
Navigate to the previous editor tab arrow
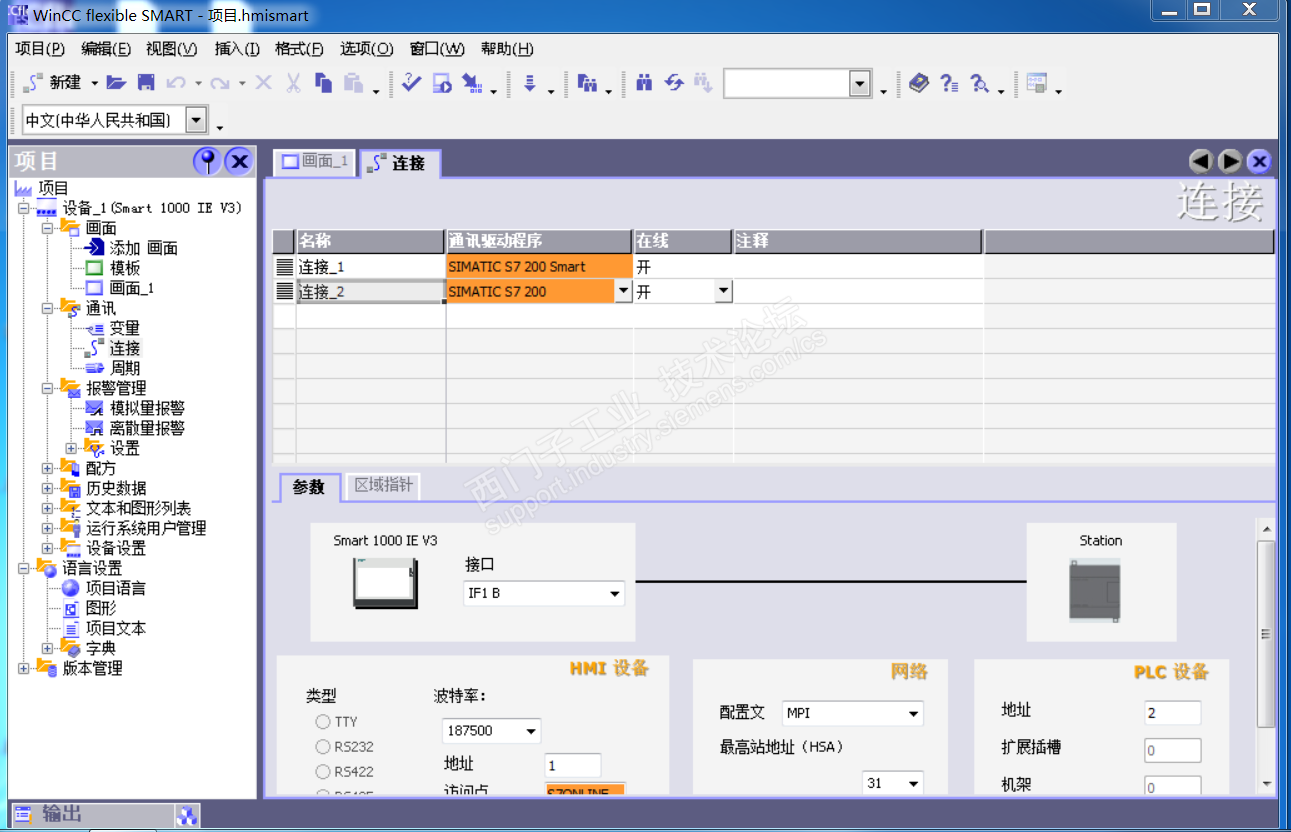click(x=1200, y=161)
